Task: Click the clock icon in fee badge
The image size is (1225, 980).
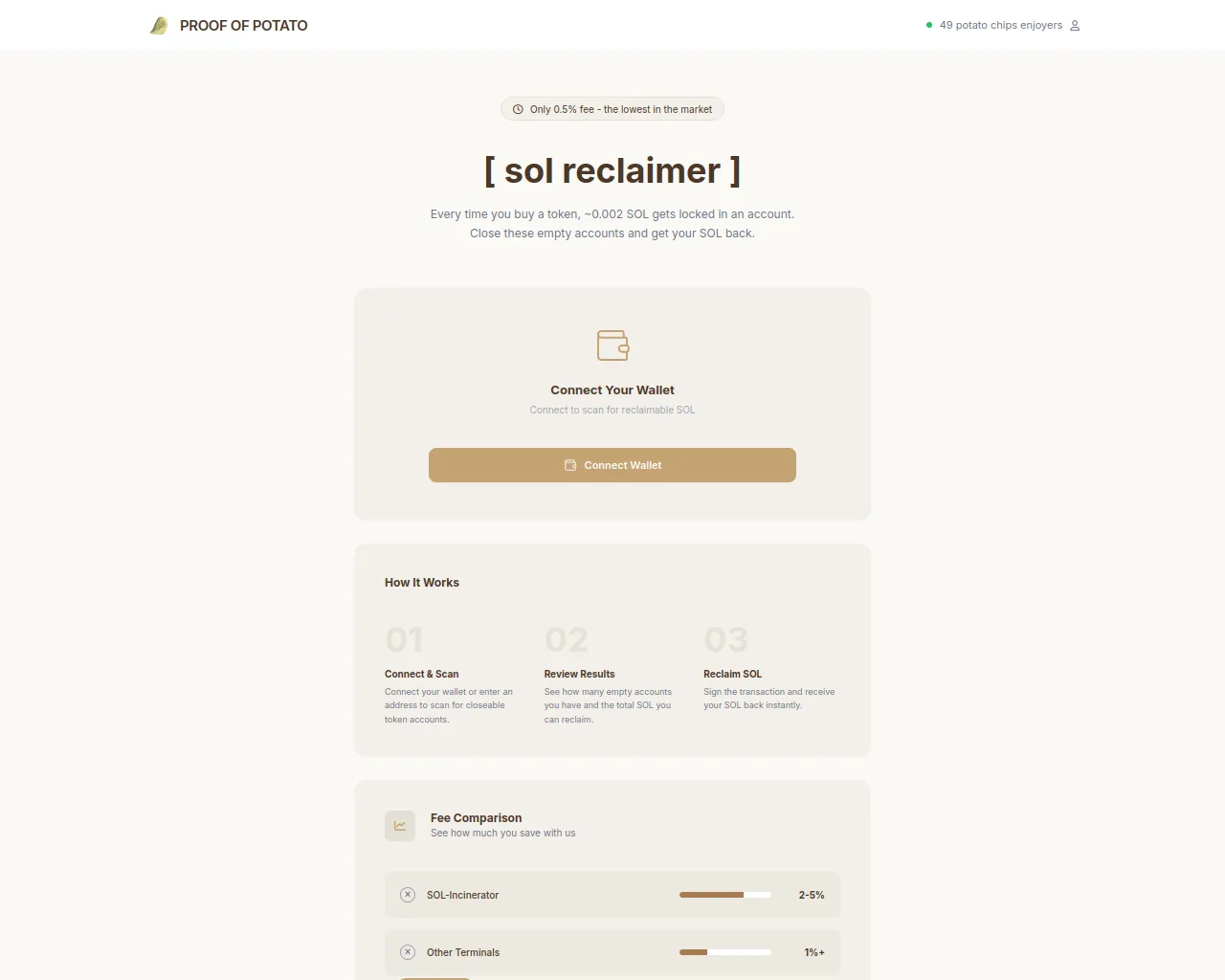Action: click(518, 109)
